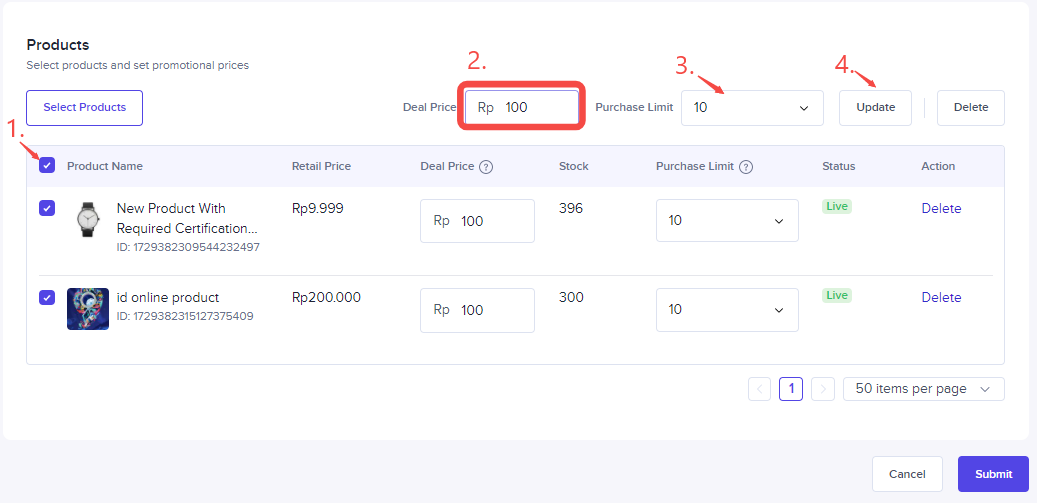1037x503 pixels.
Task: Submit the promotion form
Action: tap(993, 474)
